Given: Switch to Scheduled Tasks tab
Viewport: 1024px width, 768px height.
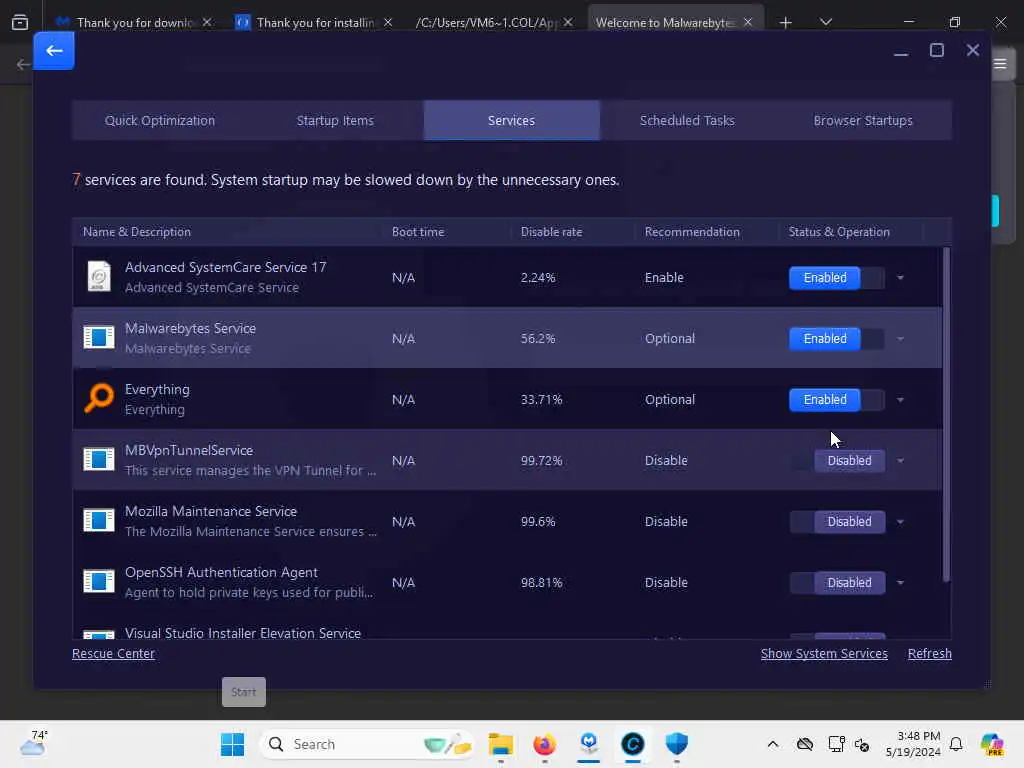Looking at the screenshot, I should (x=687, y=120).
